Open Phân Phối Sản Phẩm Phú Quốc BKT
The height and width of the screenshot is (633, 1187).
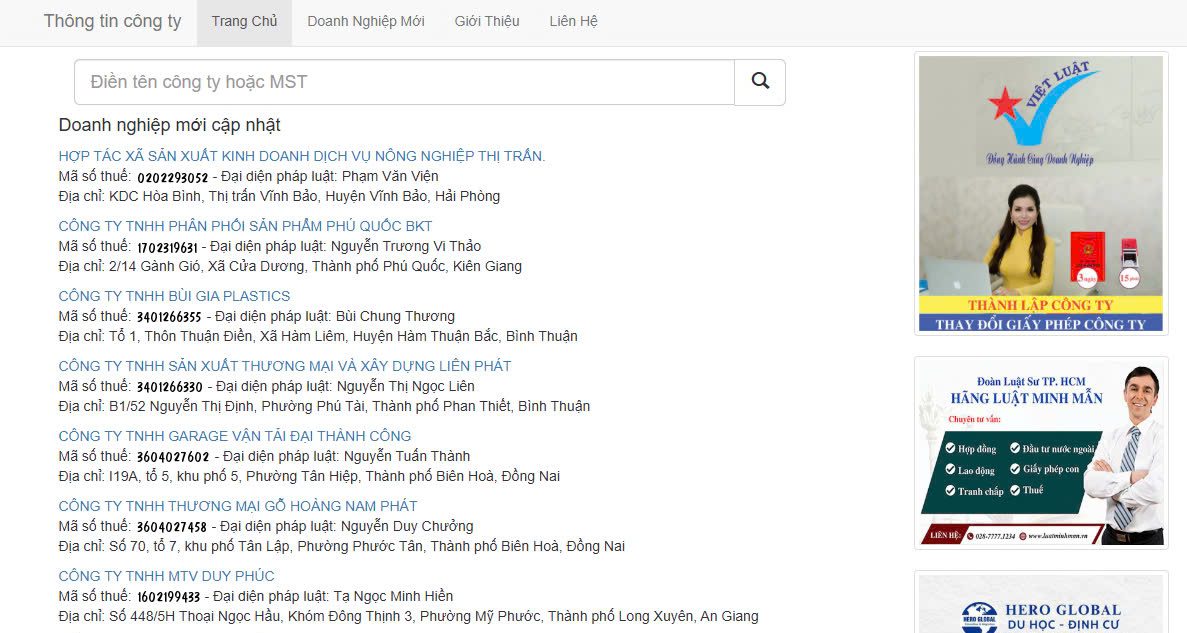(x=245, y=226)
